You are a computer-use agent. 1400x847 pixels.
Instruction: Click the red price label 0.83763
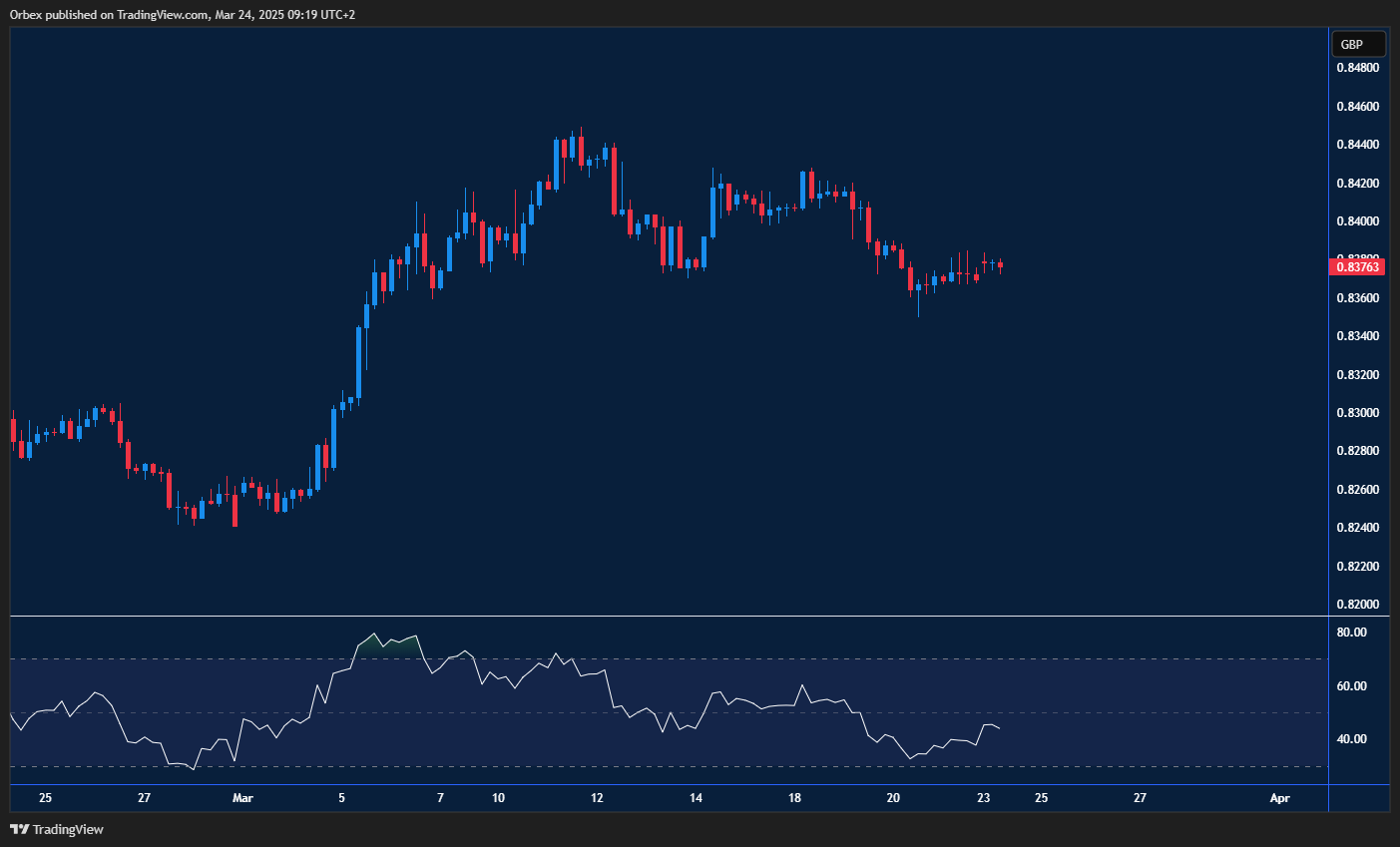1355,266
